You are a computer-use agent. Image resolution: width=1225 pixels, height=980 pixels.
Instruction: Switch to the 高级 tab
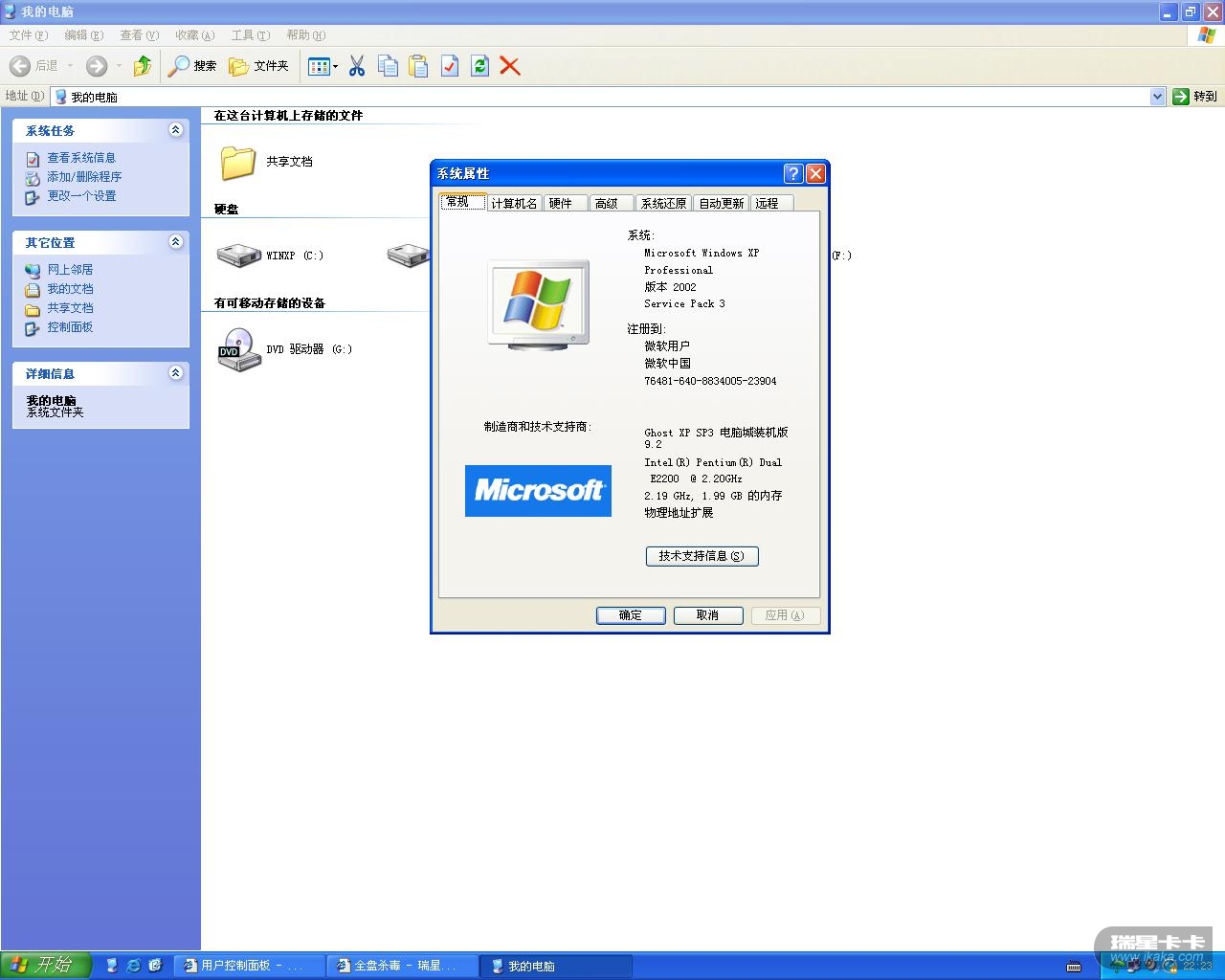tap(612, 203)
